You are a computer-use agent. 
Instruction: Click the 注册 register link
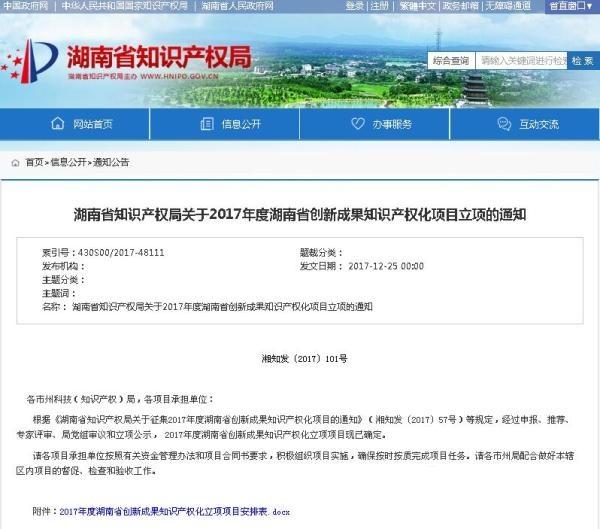click(x=379, y=6)
